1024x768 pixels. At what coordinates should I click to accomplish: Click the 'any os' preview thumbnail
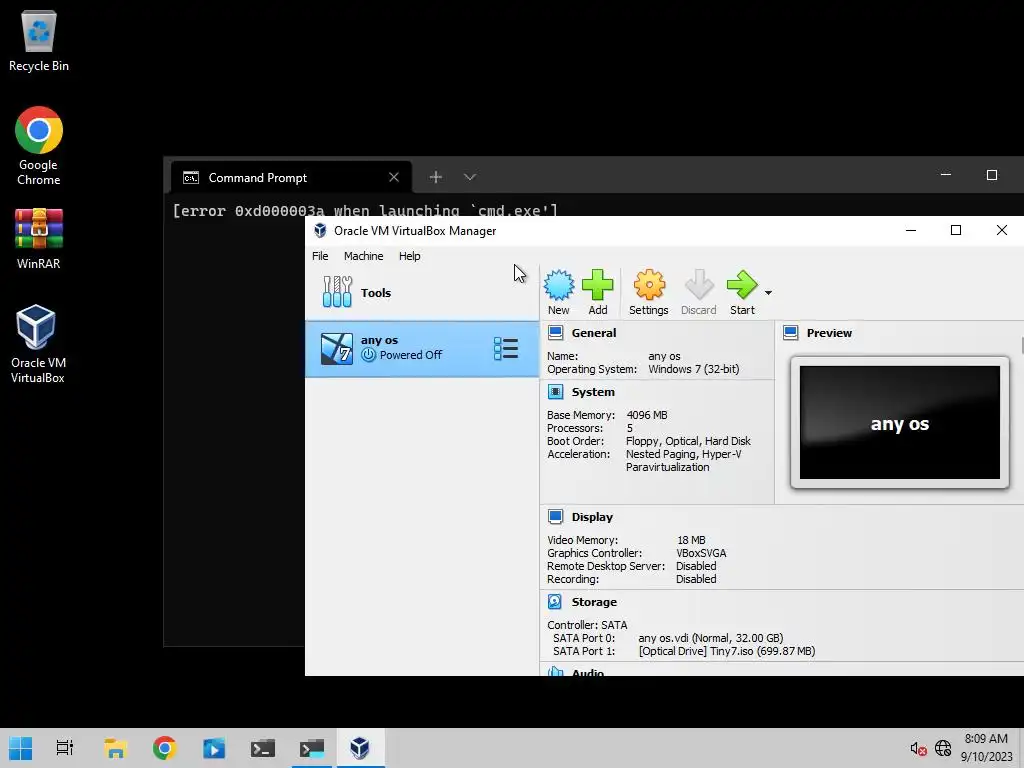[900, 423]
